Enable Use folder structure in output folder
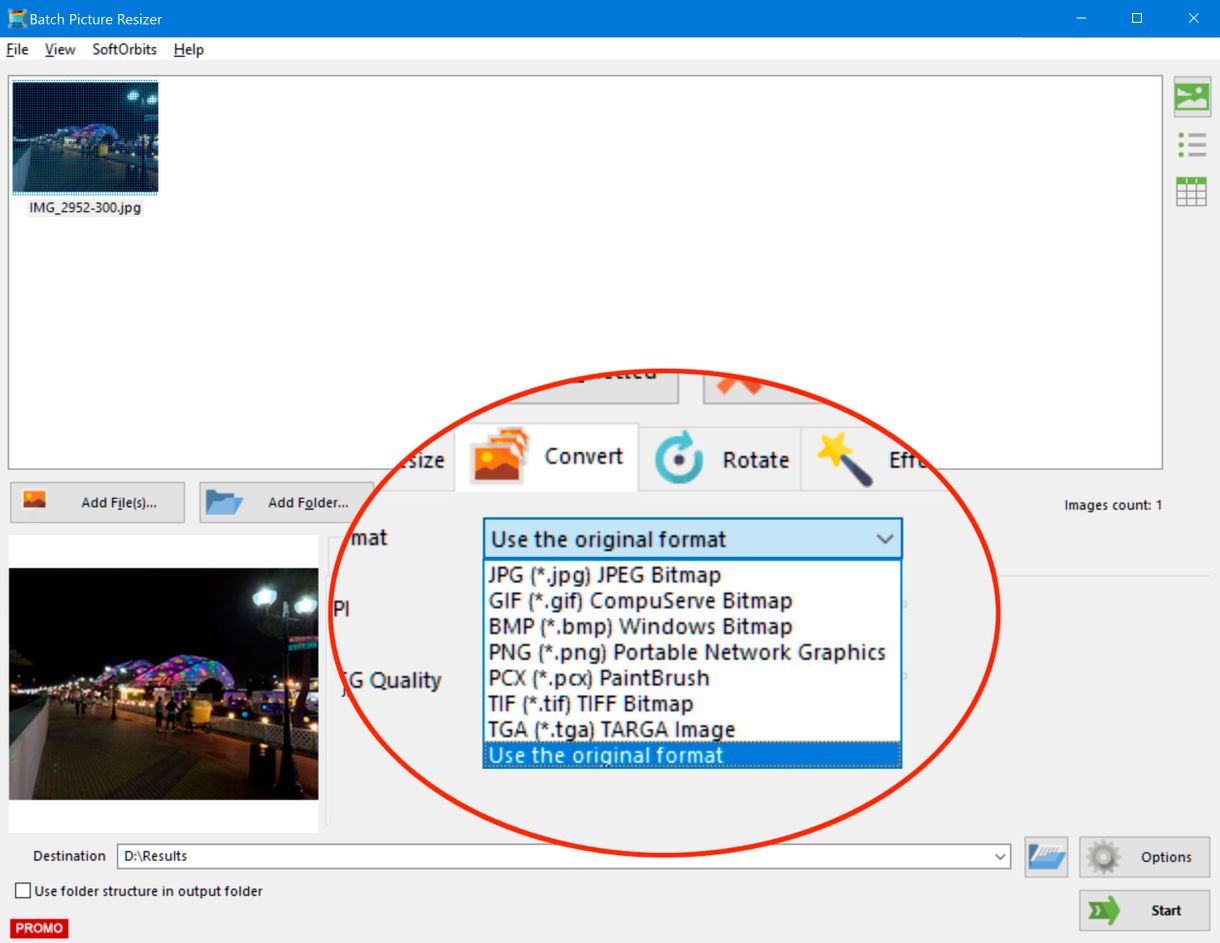Image resolution: width=1220 pixels, height=943 pixels. point(21,890)
